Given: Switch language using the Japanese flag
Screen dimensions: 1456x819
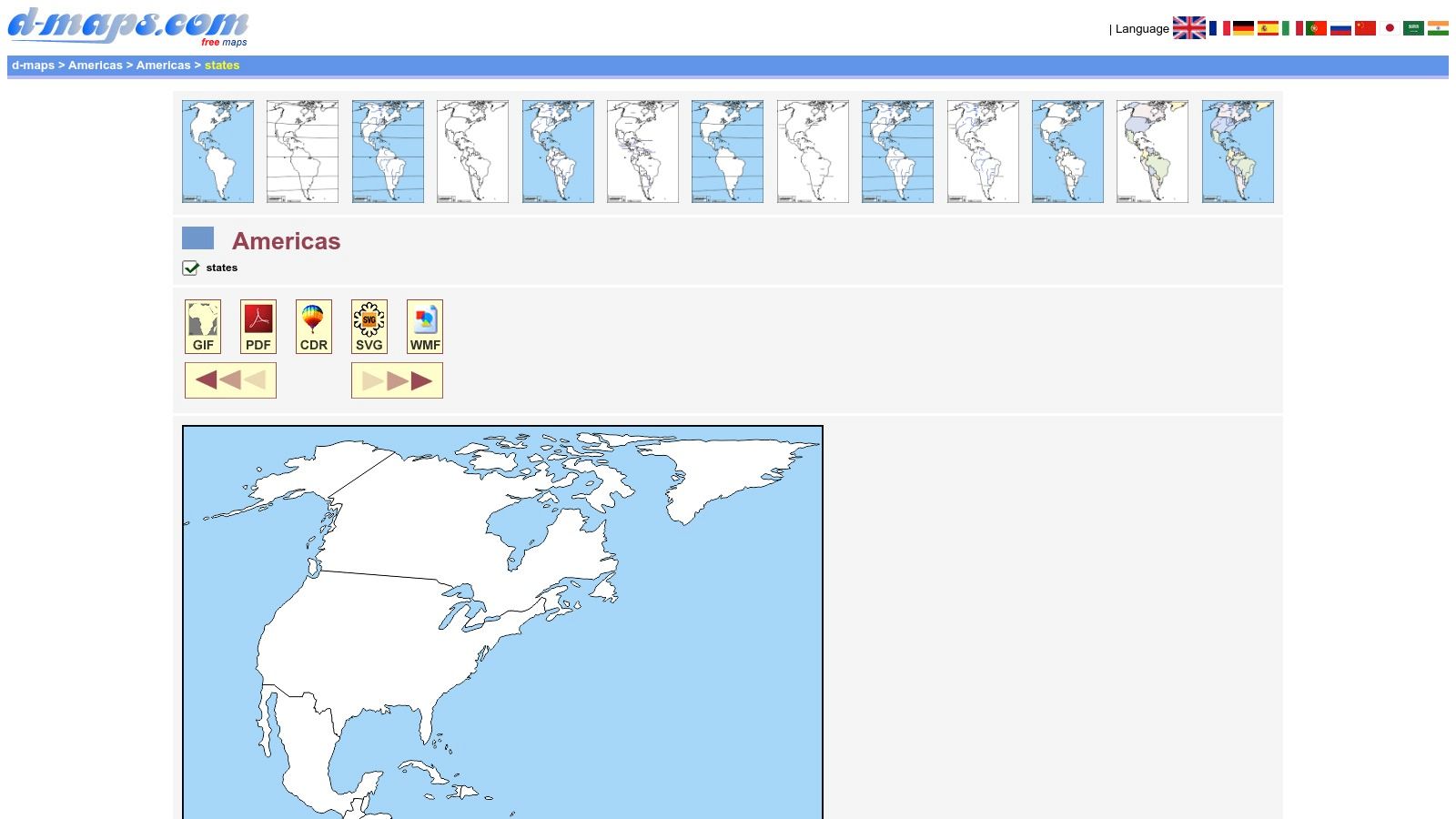Looking at the screenshot, I should tap(1388, 27).
